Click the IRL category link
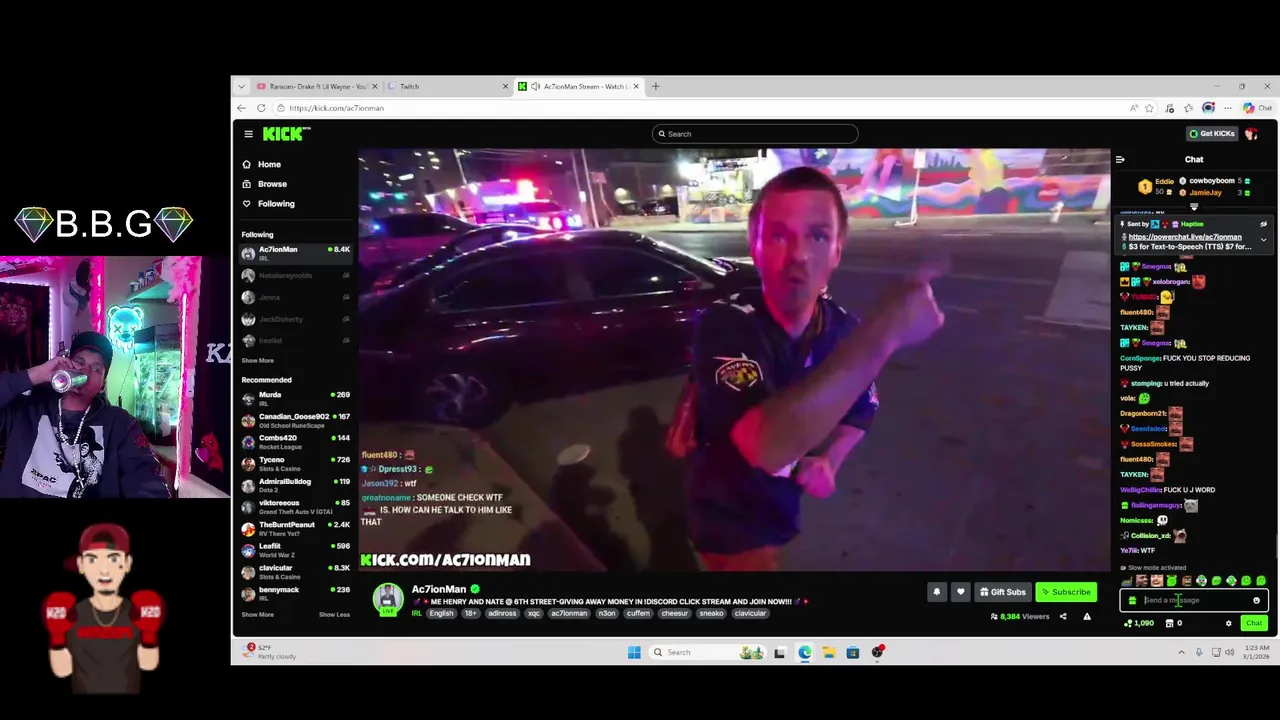 pyautogui.click(x=416, y=614)
